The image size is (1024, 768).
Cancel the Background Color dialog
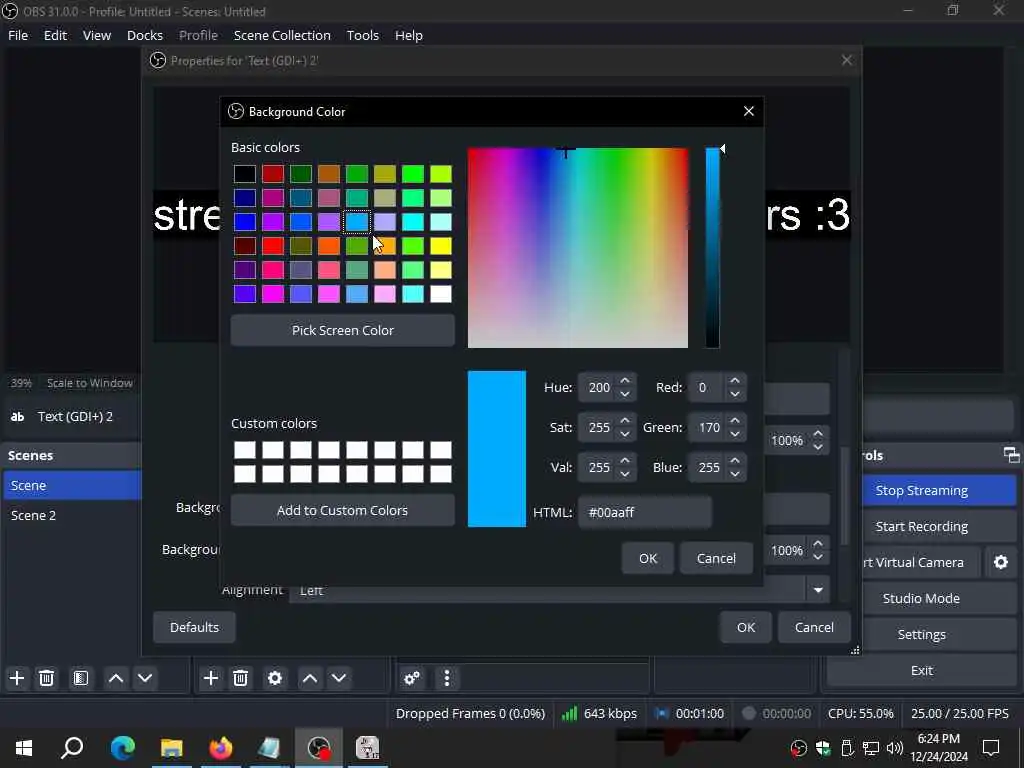click(x=716, y=558)
